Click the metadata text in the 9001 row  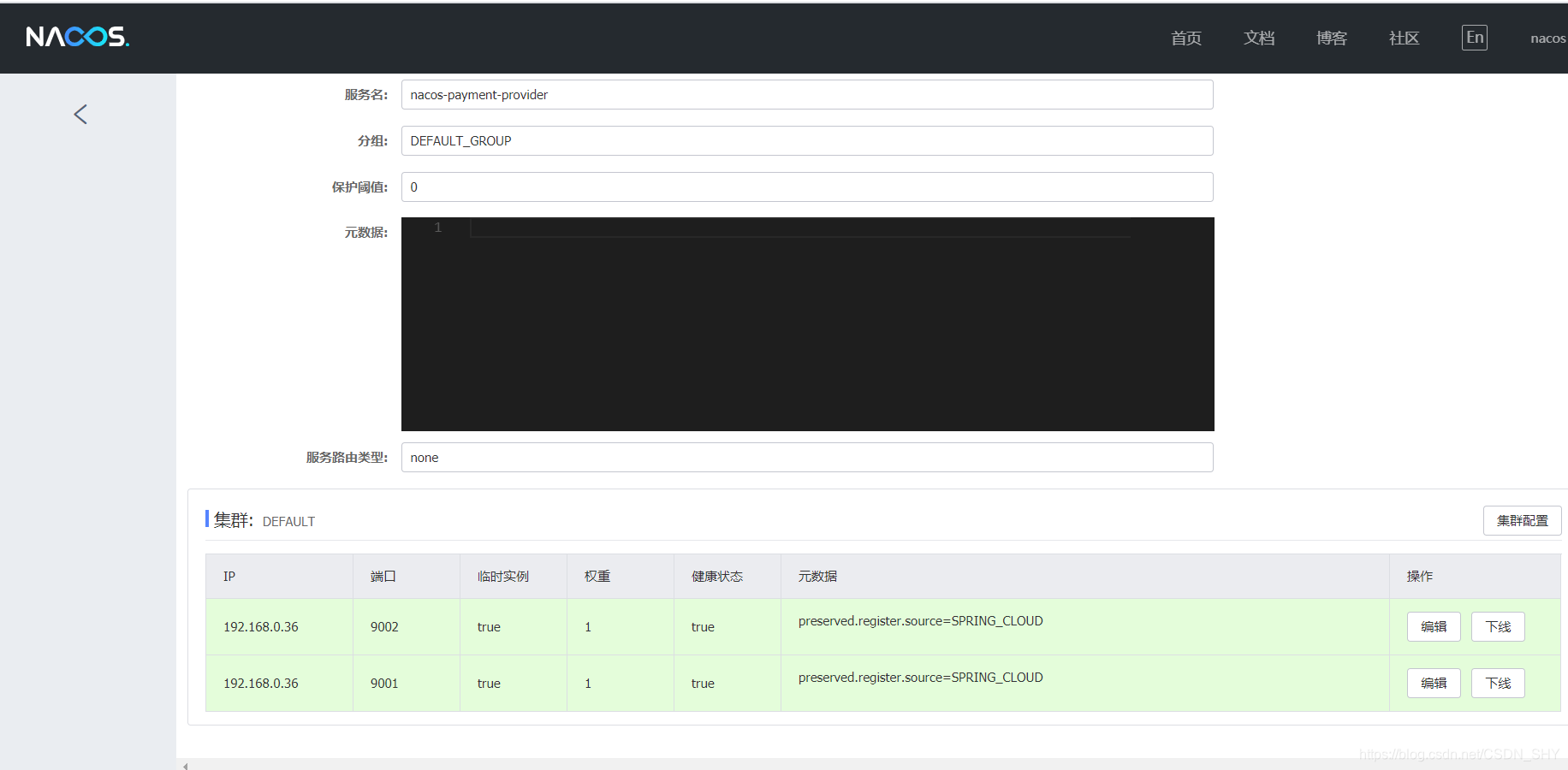[920, 678]
